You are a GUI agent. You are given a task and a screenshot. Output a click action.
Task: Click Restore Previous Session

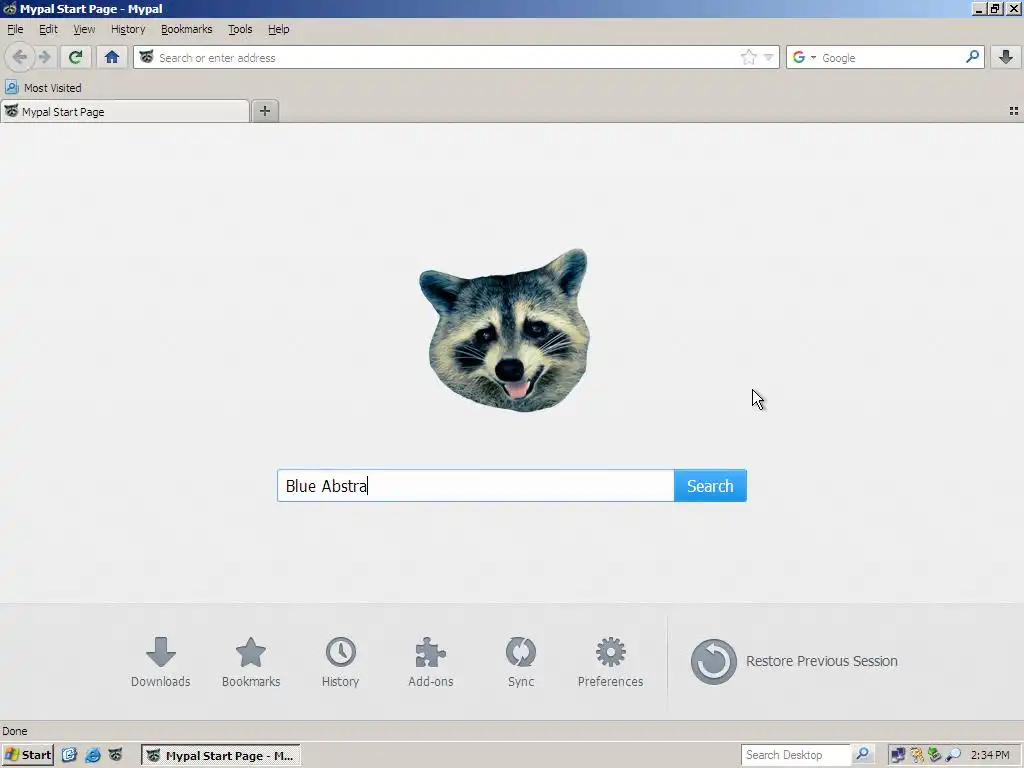[794, 661]
